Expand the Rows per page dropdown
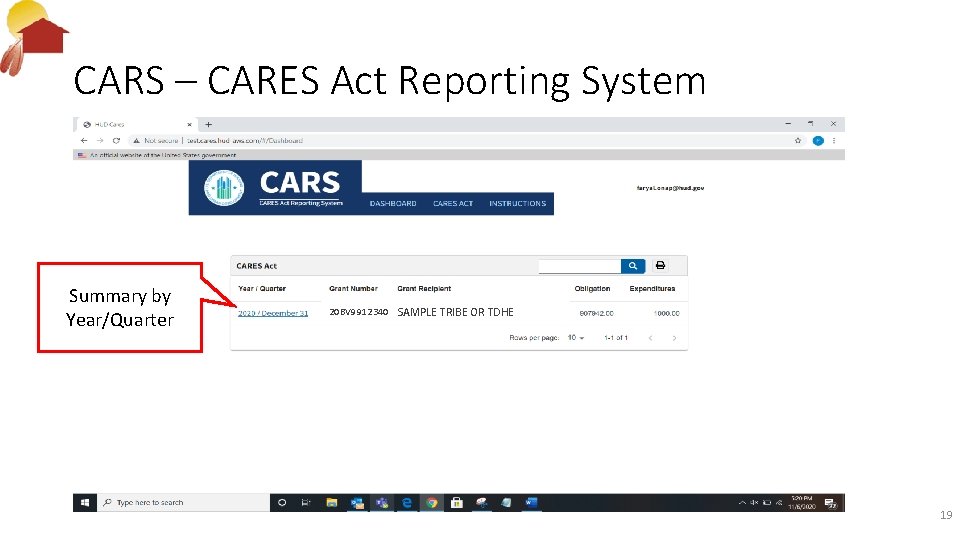 (576, 337)
